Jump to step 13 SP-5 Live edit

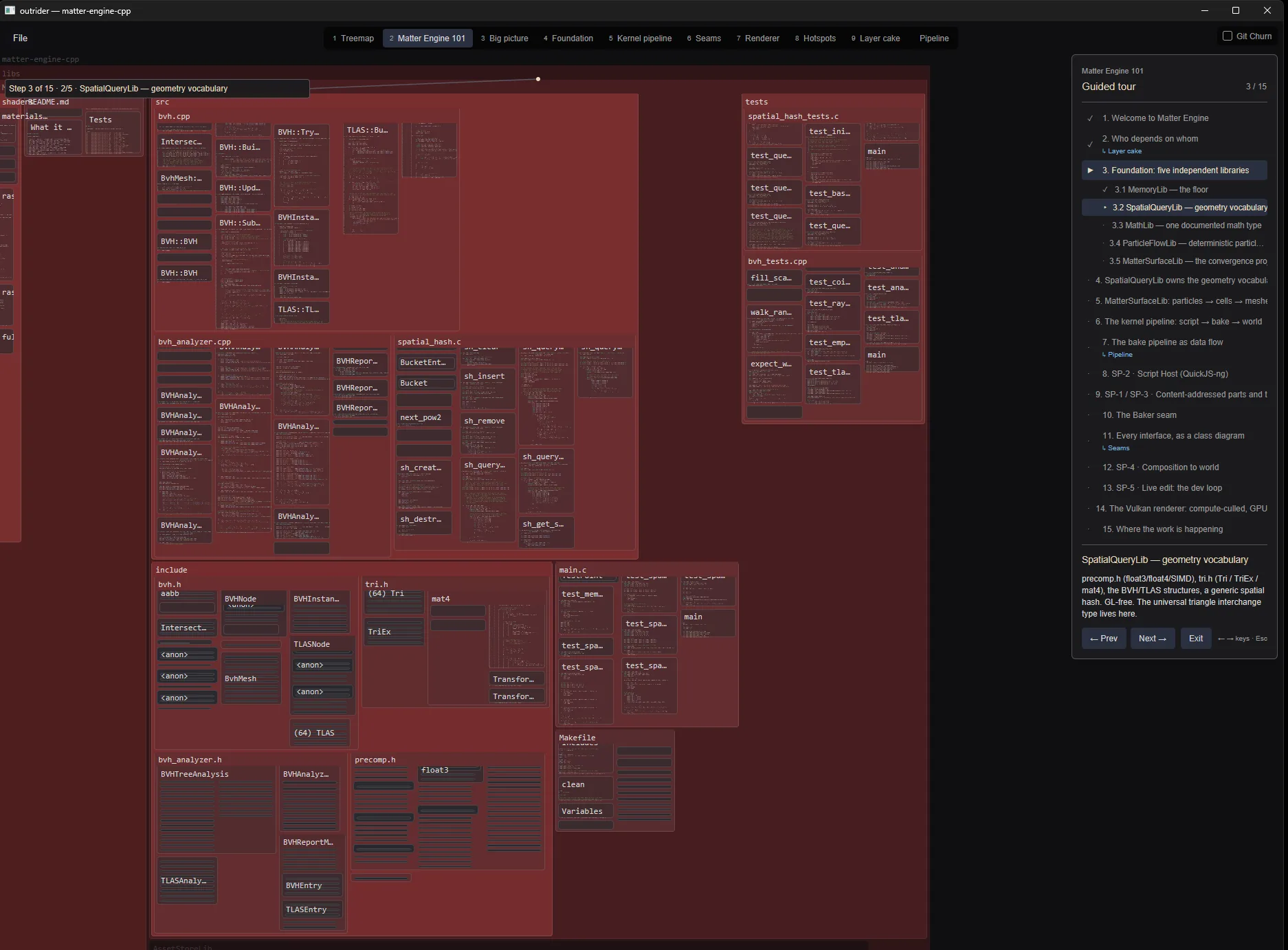point(1174,488)
